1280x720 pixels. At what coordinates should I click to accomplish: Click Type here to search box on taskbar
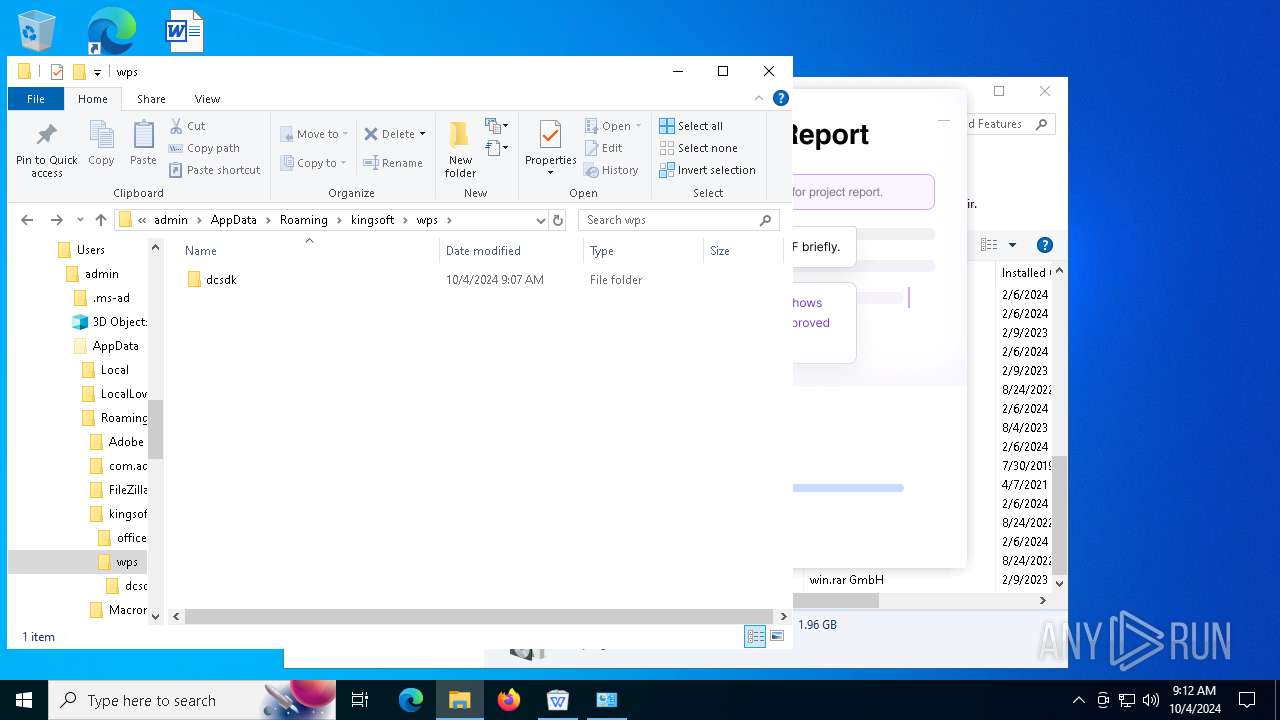[x=192, y=700]
